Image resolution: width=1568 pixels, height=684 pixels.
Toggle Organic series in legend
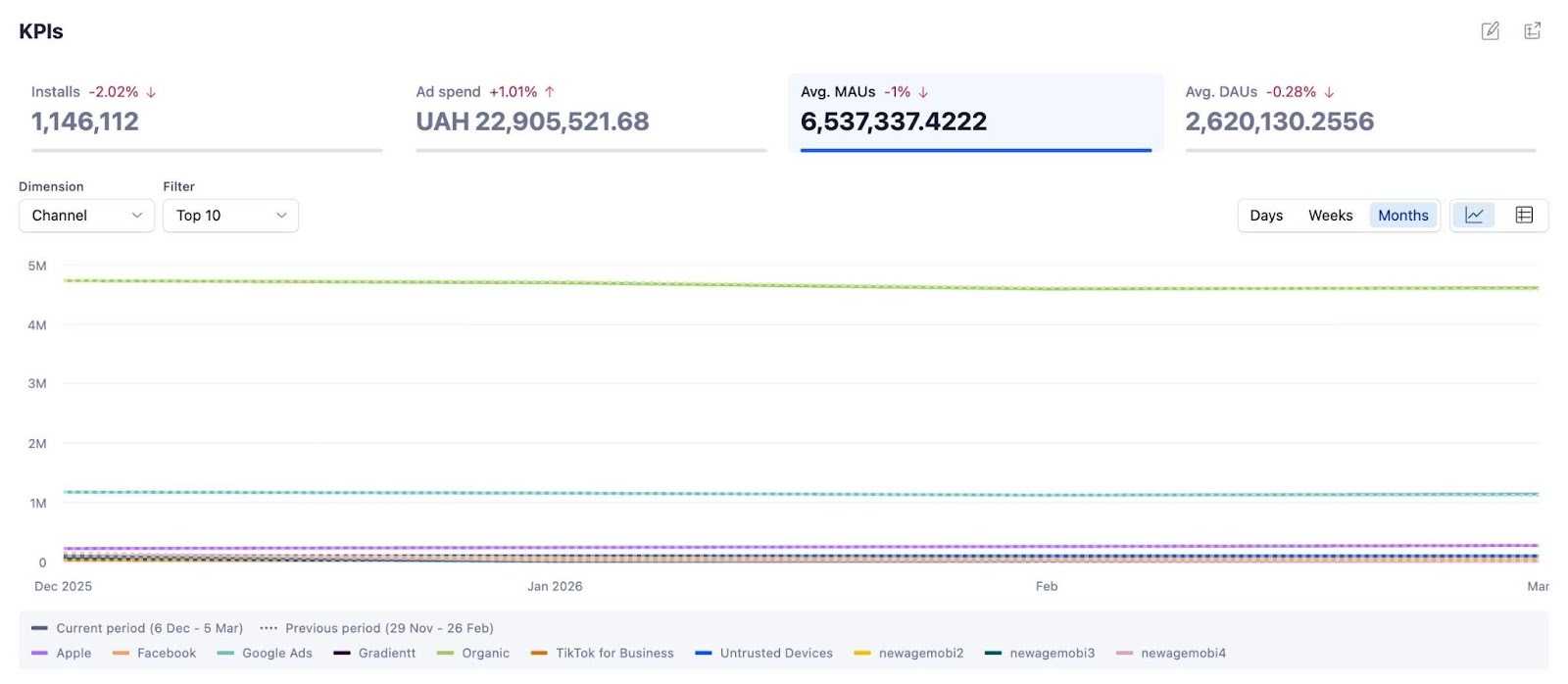(x=473, y=653)
